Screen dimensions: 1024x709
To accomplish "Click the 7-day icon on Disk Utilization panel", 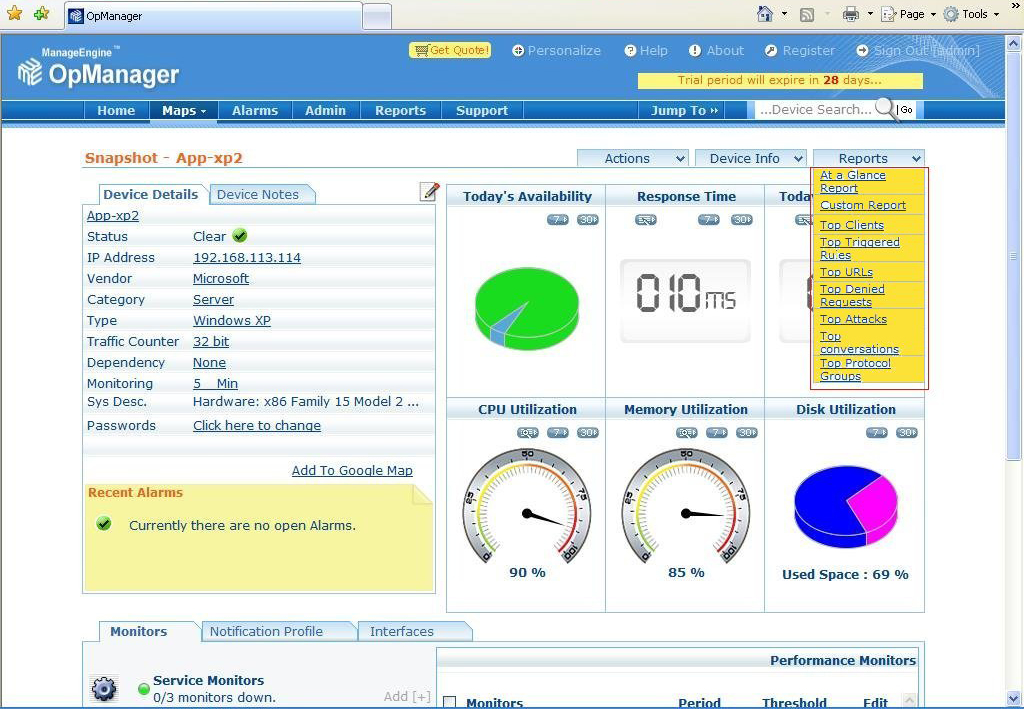I will [x=877, y=432].
